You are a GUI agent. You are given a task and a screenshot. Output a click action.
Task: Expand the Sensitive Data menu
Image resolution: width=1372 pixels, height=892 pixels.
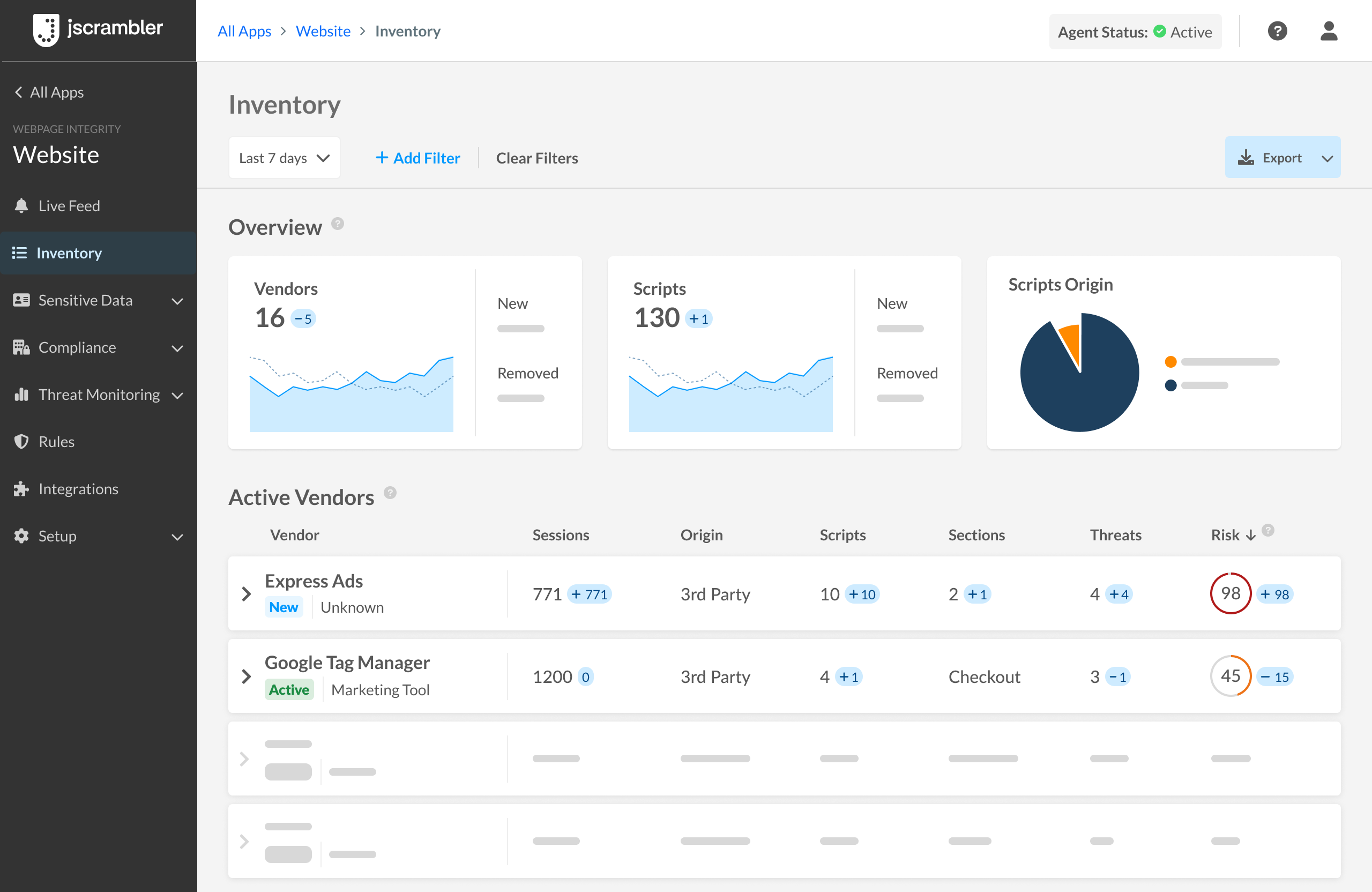(x=177, y=301)
